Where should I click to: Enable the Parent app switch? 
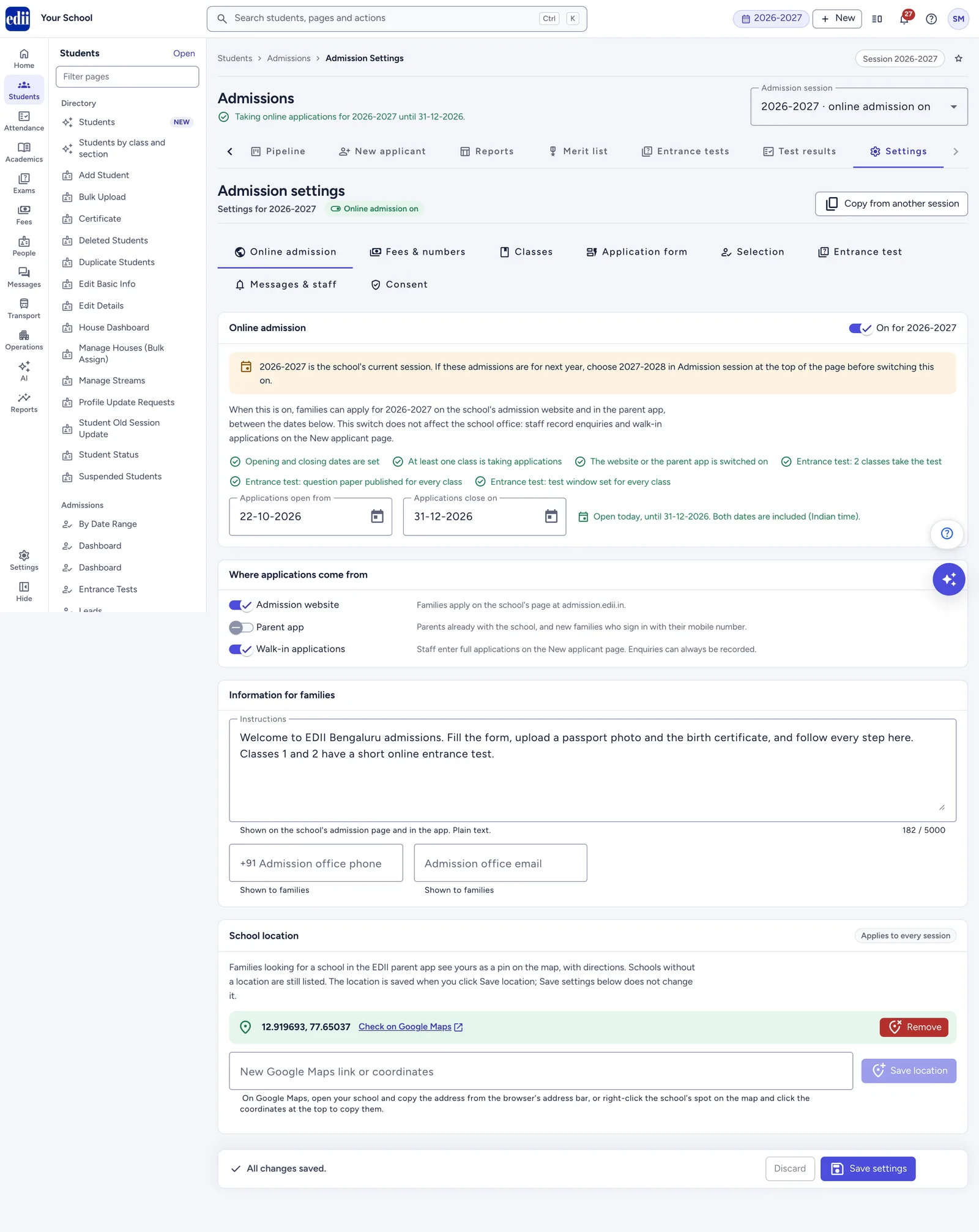point(240,627)
